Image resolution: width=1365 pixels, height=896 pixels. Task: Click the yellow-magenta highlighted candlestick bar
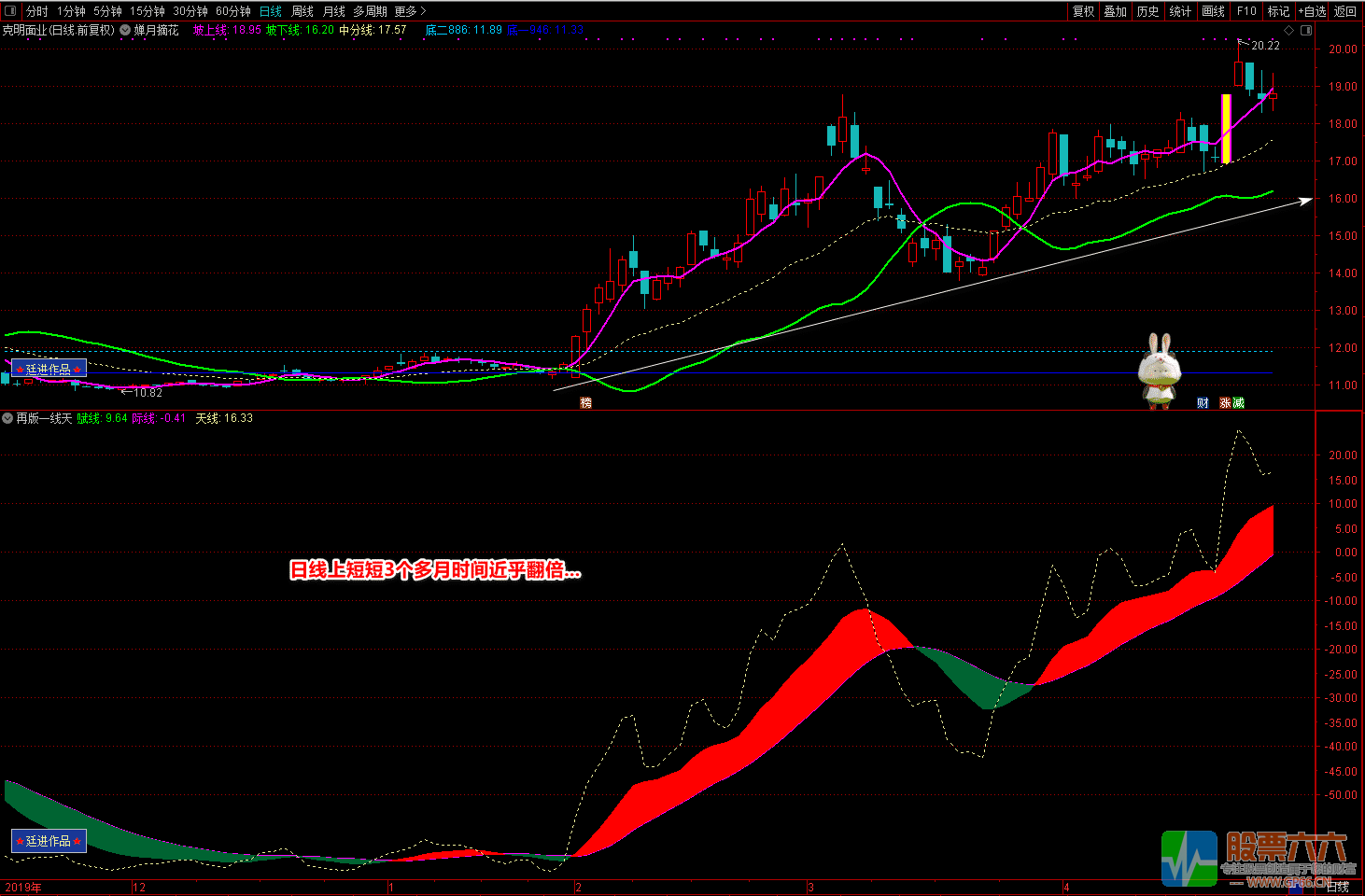pyautogui.click(x=1226, y=129)
